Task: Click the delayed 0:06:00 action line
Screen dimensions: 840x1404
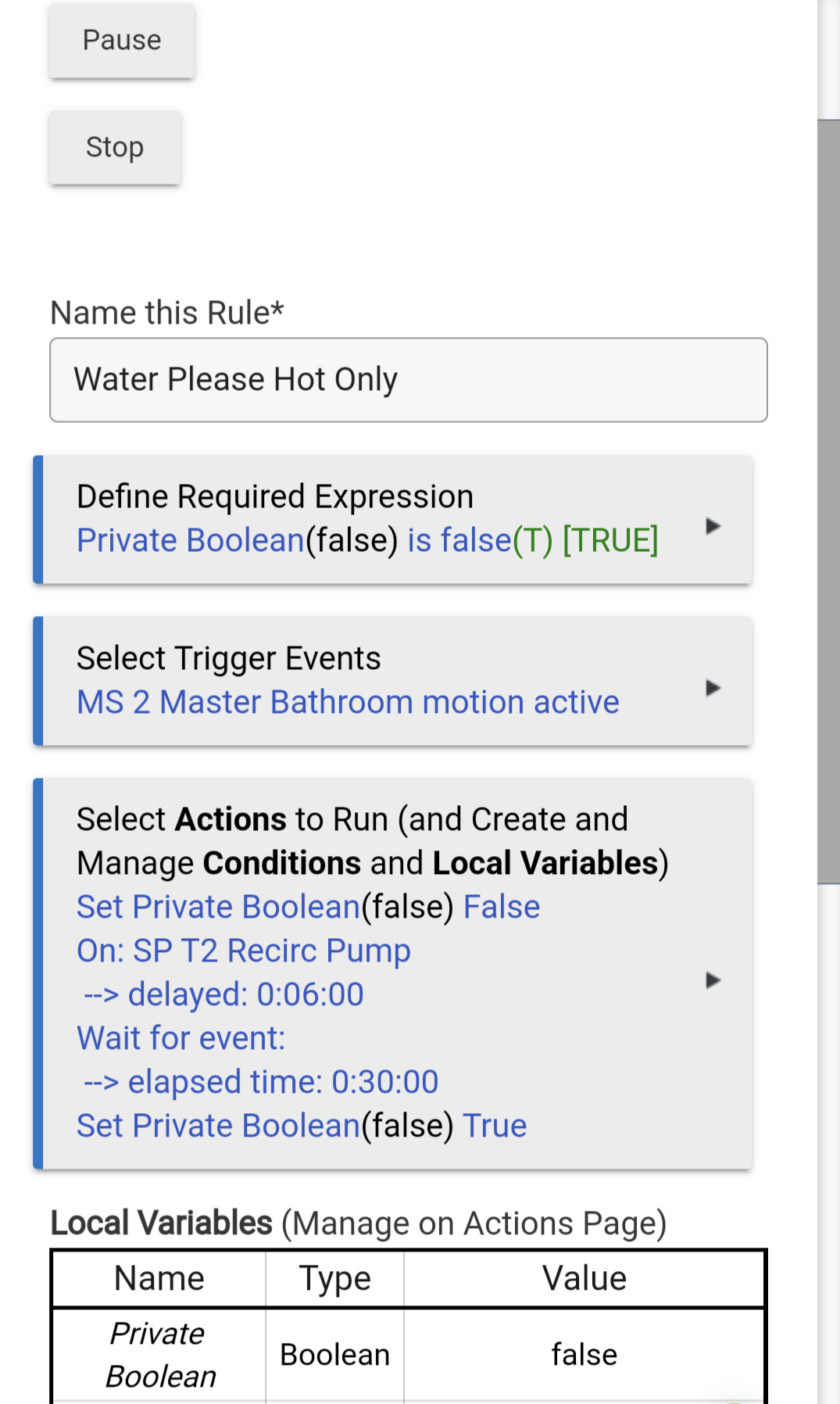Action: click(223, 995)
